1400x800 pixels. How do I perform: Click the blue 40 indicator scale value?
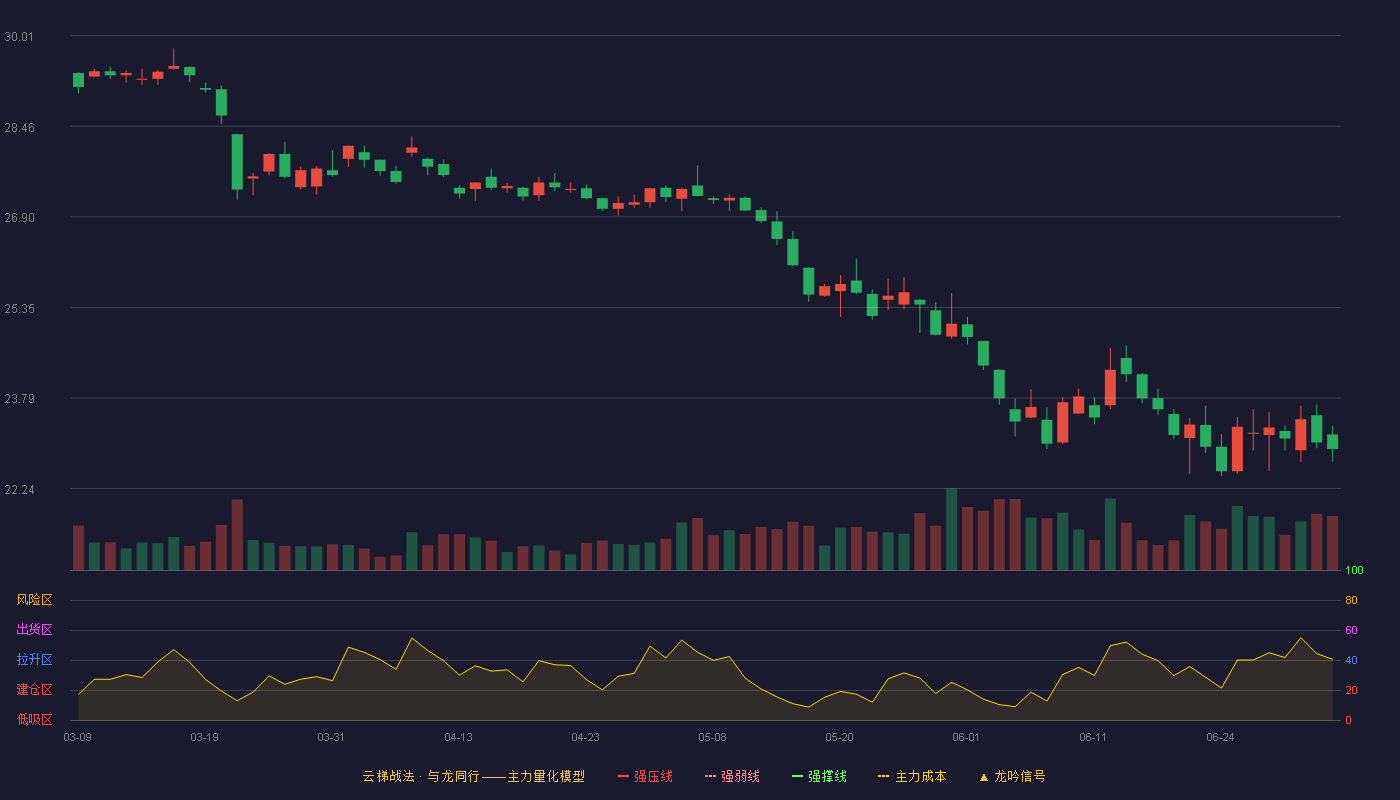coord(1351,660)
